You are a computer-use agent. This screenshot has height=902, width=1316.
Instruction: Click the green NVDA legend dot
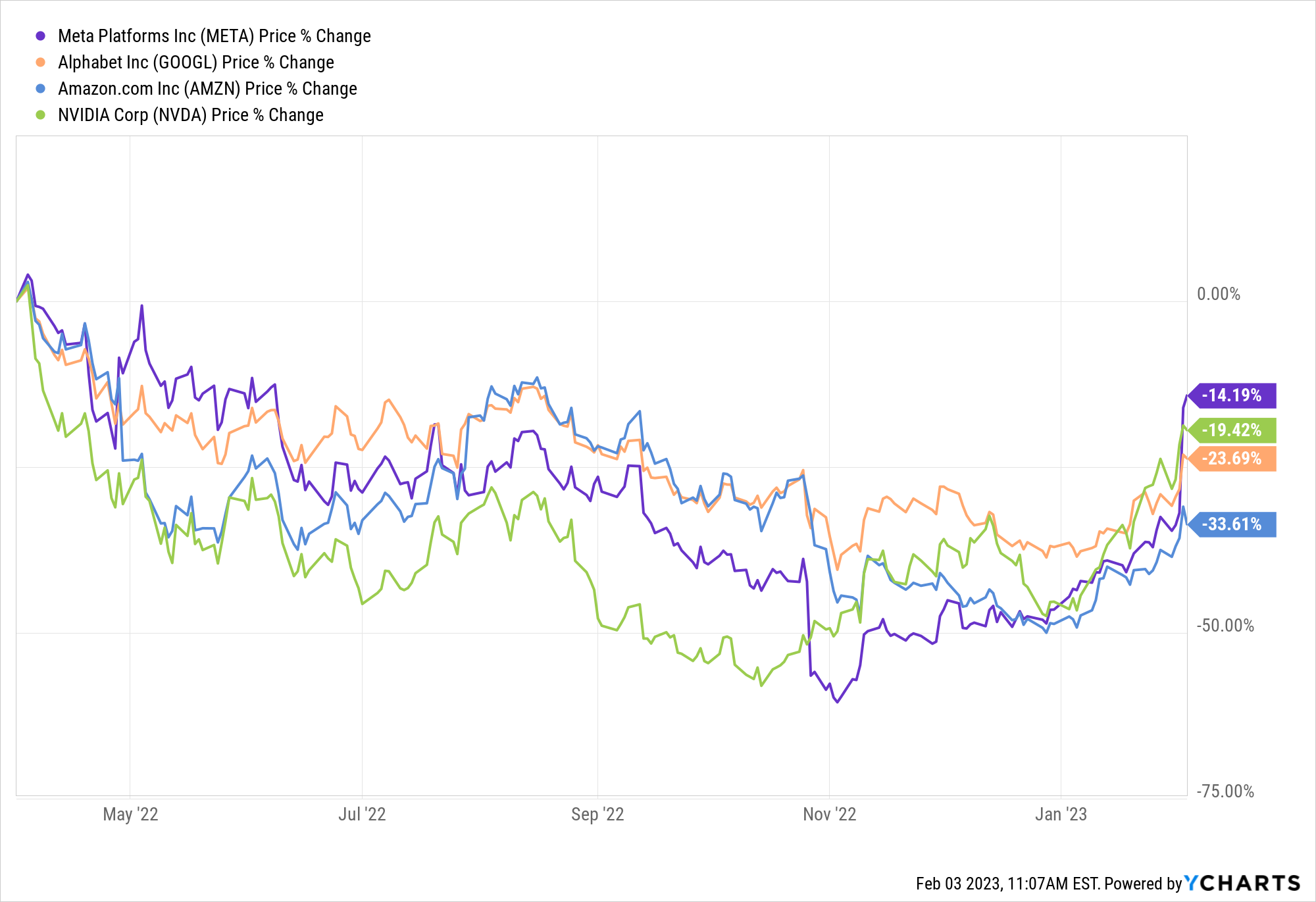pyautogui.click(x=41, y=115)
